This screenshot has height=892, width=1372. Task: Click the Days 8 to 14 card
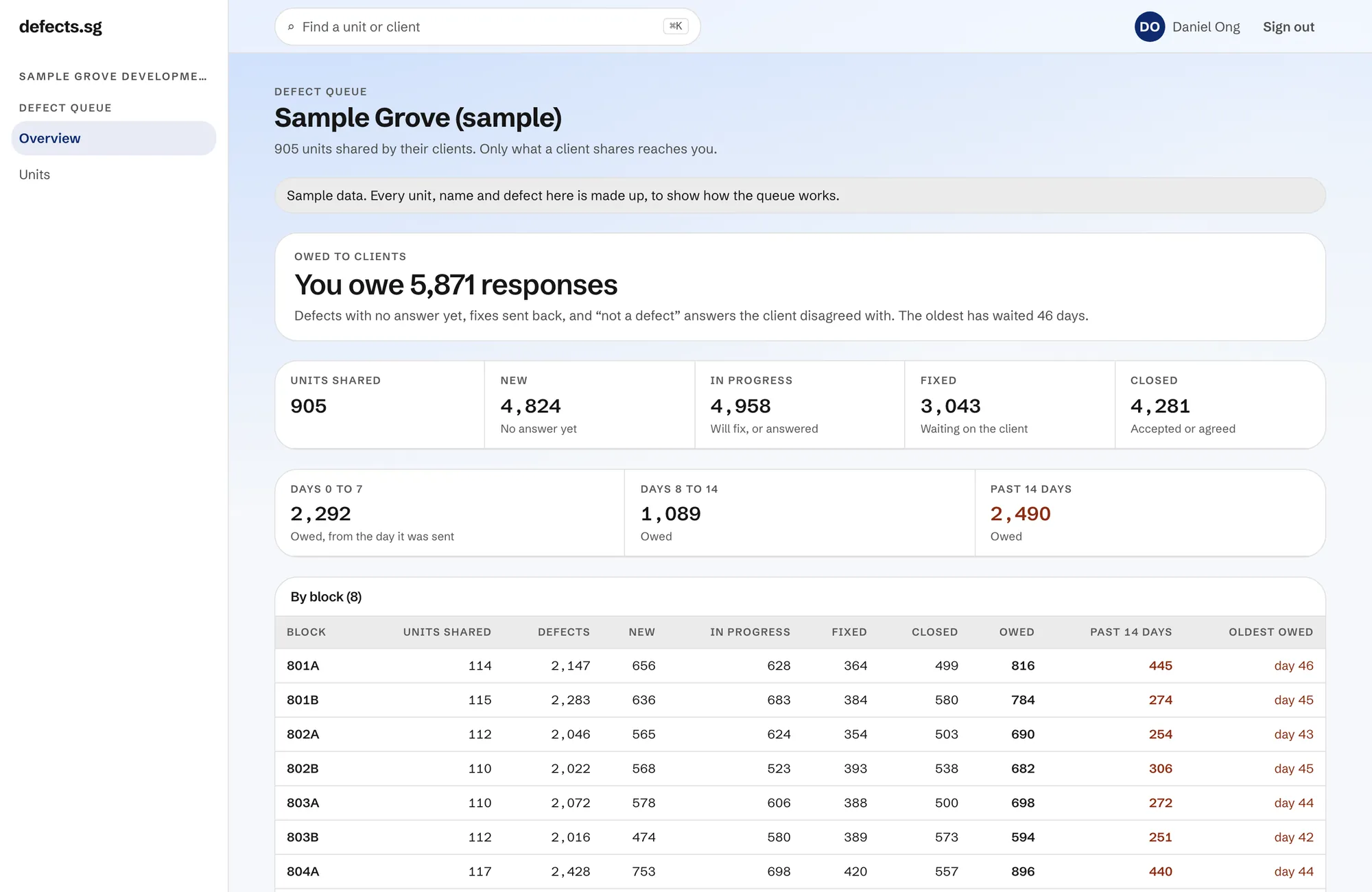pyautogui.click(x=799, y=513)
